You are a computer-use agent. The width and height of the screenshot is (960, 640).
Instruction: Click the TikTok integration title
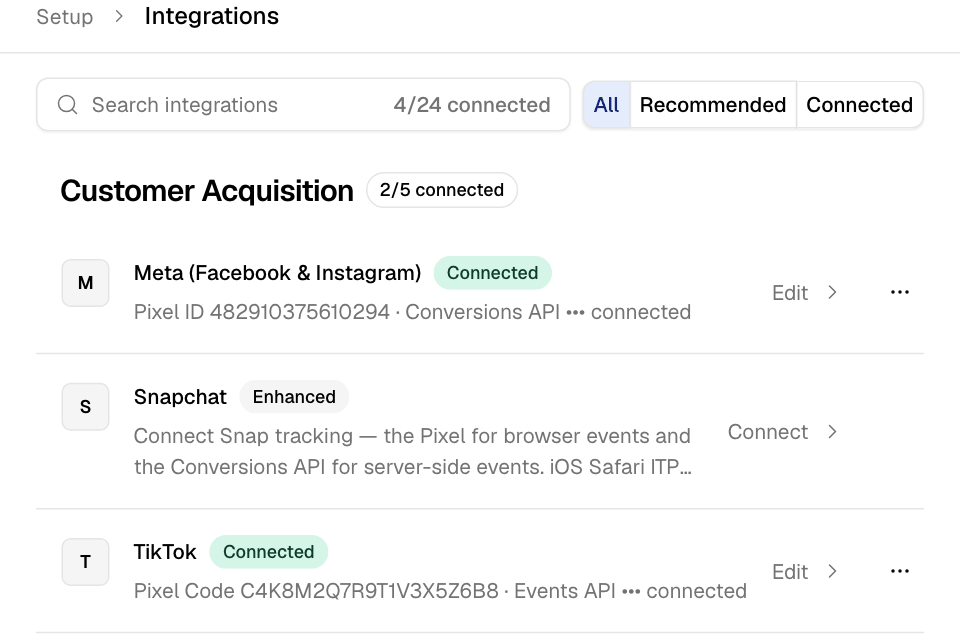point(165,552)
